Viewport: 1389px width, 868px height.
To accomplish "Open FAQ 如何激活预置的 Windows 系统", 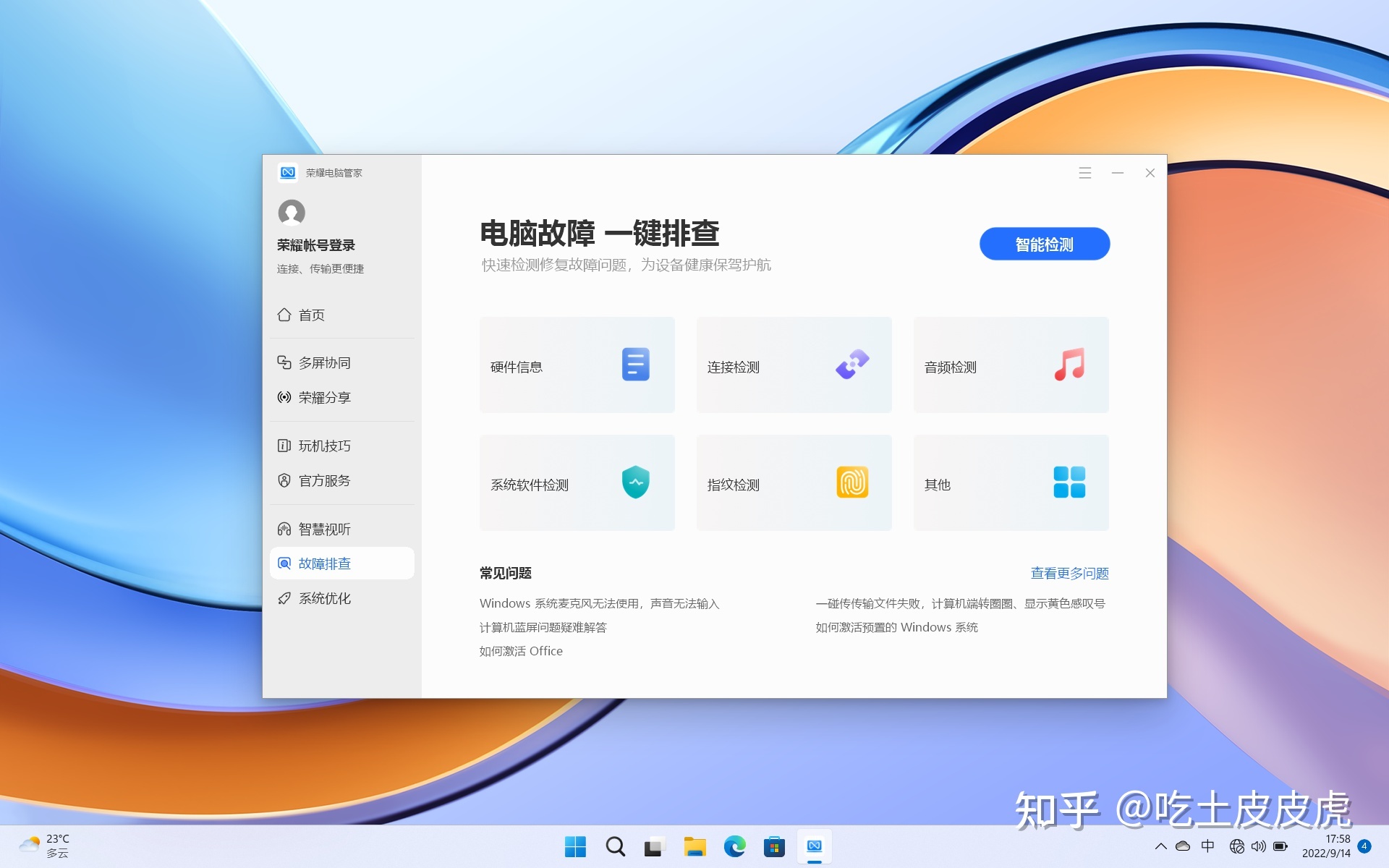I will [896, 627].
